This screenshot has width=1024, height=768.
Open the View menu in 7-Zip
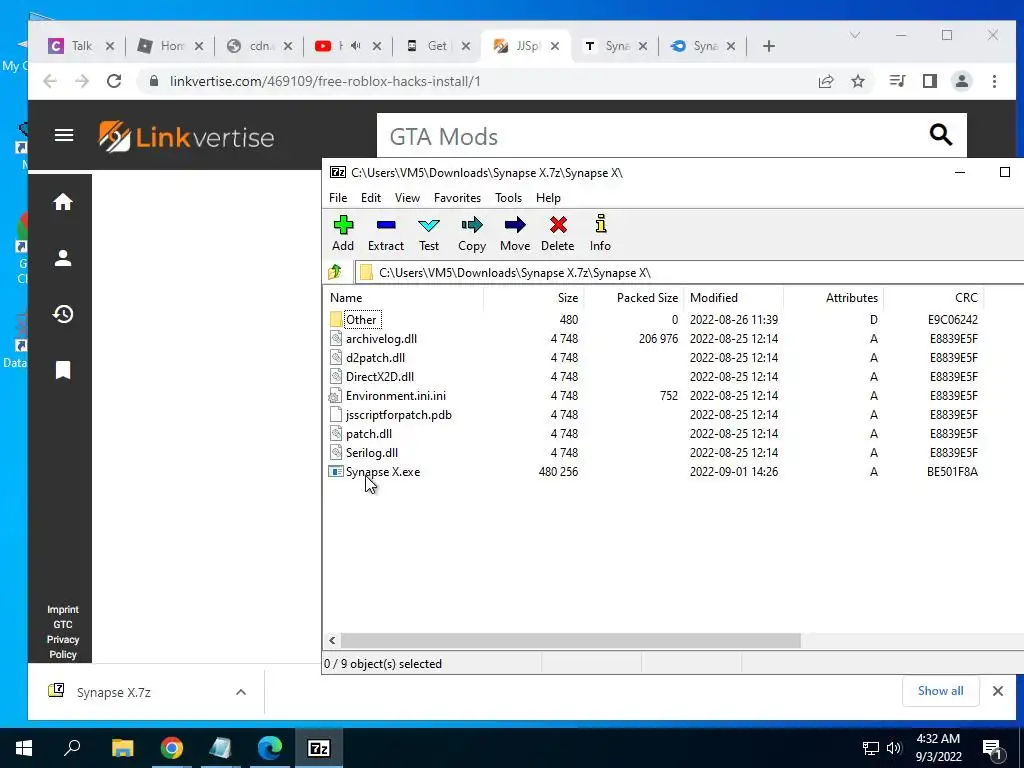(x=408, y=198)
